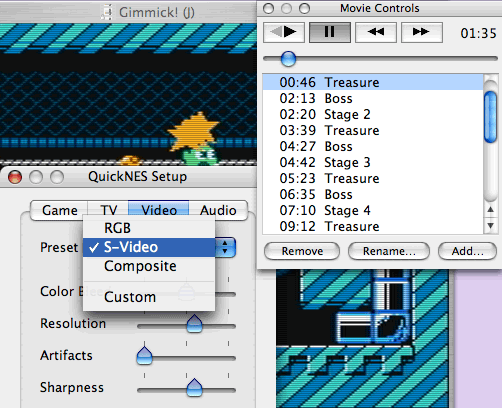
Task: Click the Rename... button
Action: pos(389,251)
